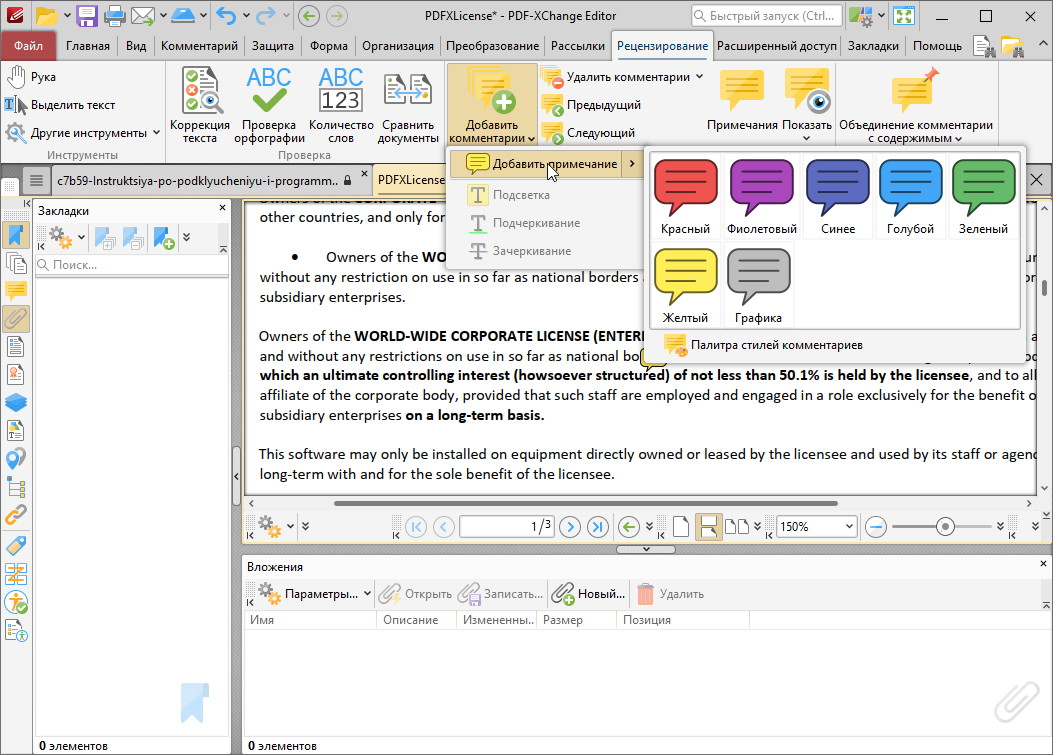Click the Text Correction (Коррекция текста) icon
The height and width of the screenshot is (755, 1053).
[x=200, y=104]
